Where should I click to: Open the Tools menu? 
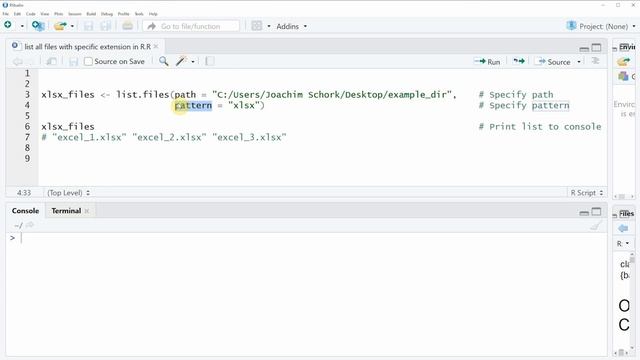point(139,14)
